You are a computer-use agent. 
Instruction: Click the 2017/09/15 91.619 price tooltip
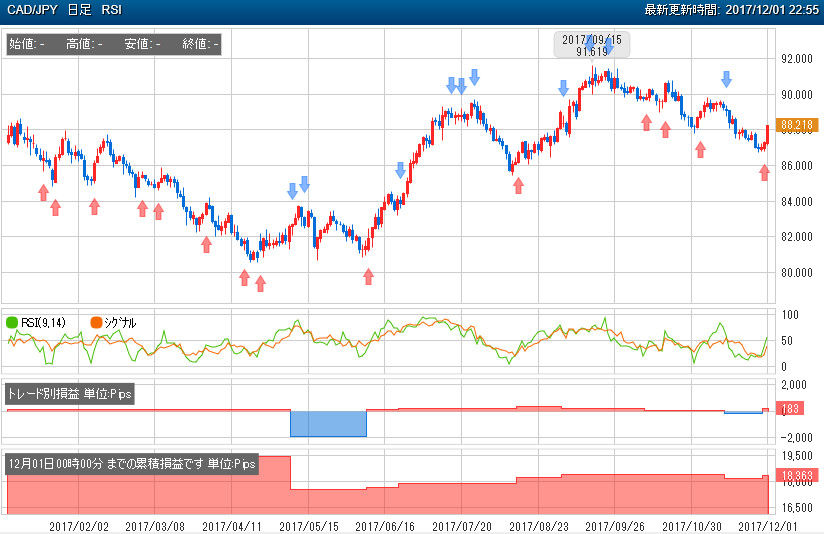[x=592, y=45]
